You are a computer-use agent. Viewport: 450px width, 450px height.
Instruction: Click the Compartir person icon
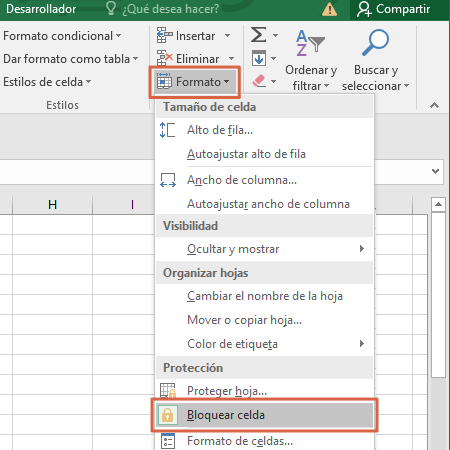[364, 9]
